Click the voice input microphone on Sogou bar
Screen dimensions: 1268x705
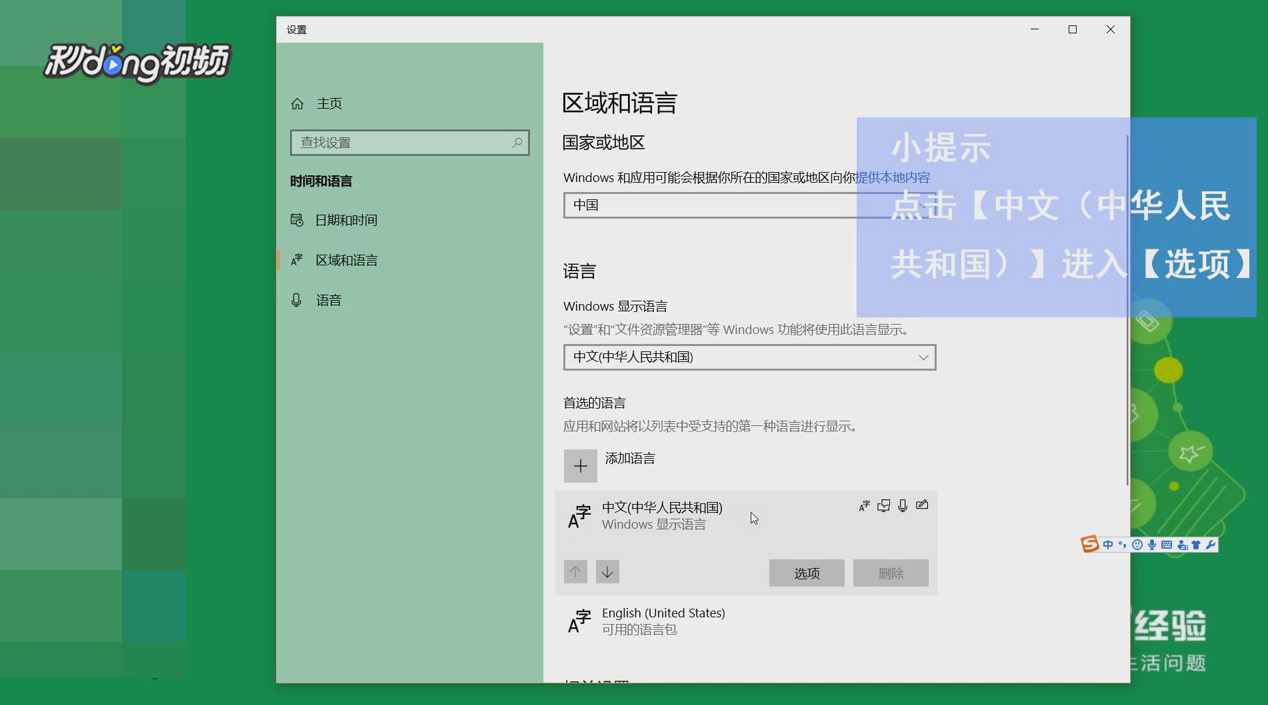1152,545
